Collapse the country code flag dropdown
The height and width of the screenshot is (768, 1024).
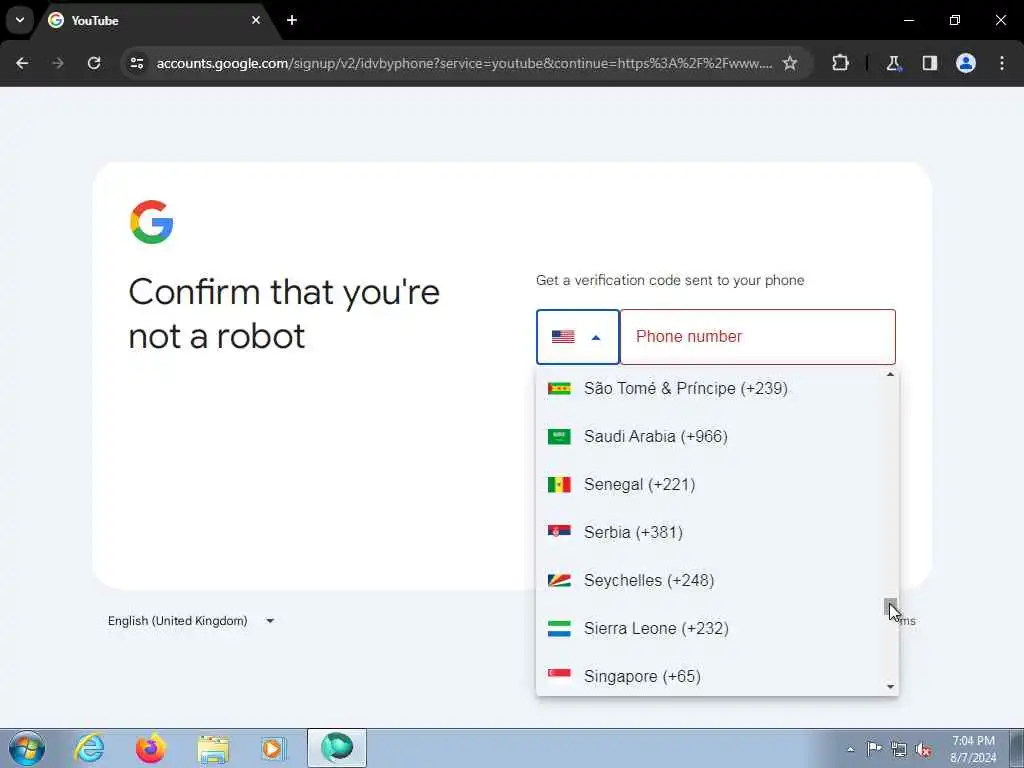pos(578,337)
